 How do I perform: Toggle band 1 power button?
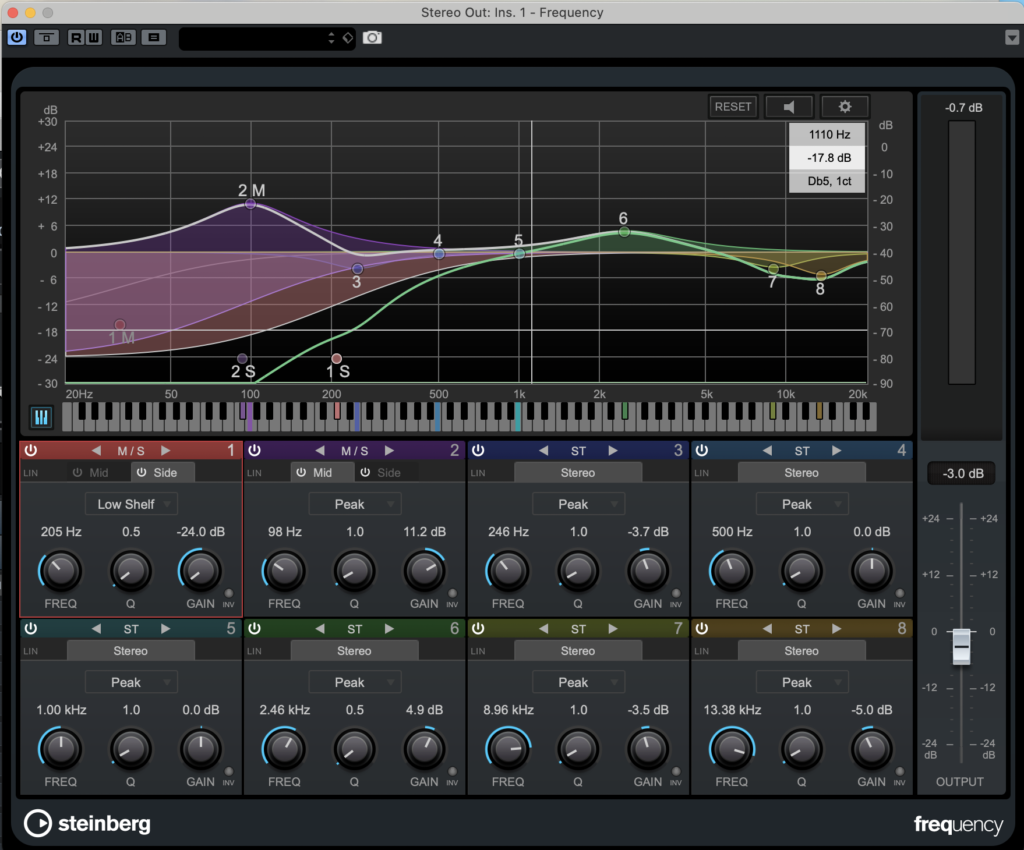tap(31, 451)
